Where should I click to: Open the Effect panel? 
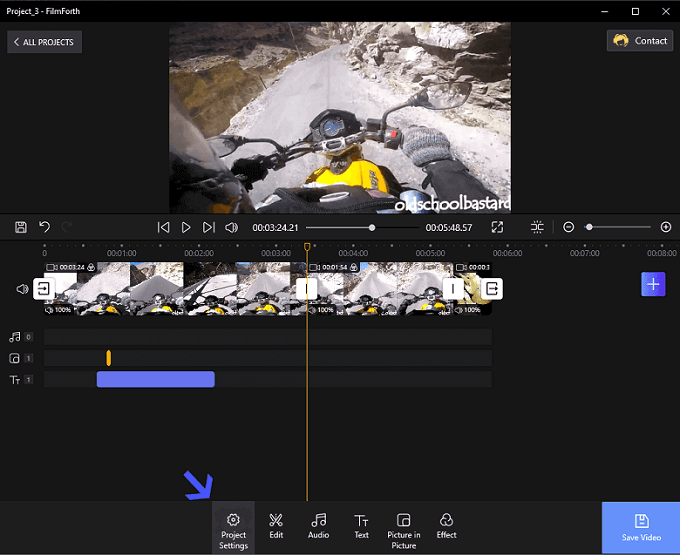coord(446,526)
